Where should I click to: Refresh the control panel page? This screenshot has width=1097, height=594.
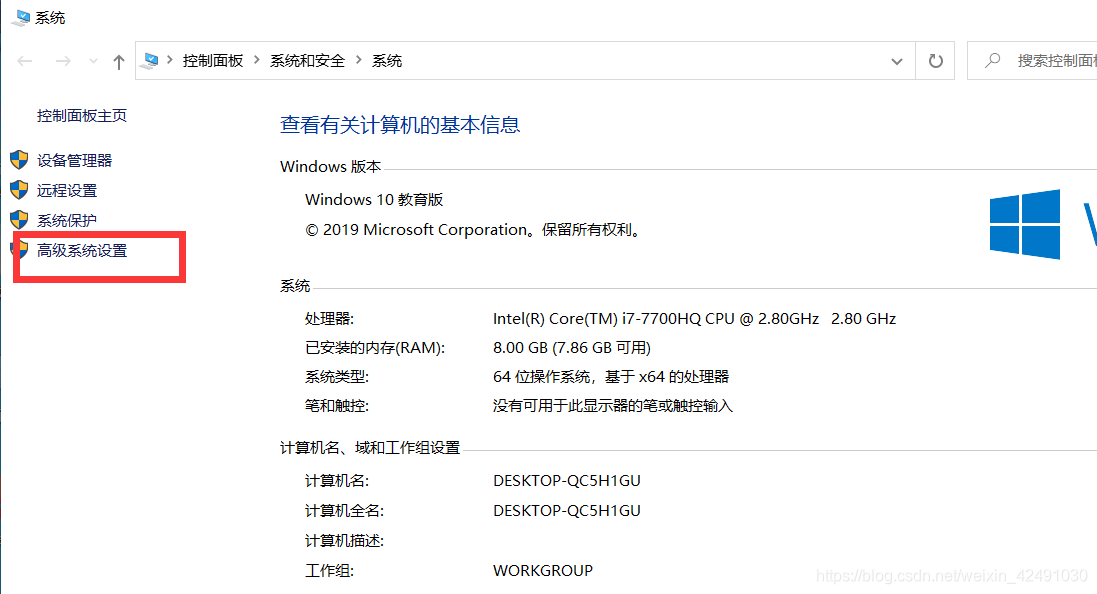point(935,61)
